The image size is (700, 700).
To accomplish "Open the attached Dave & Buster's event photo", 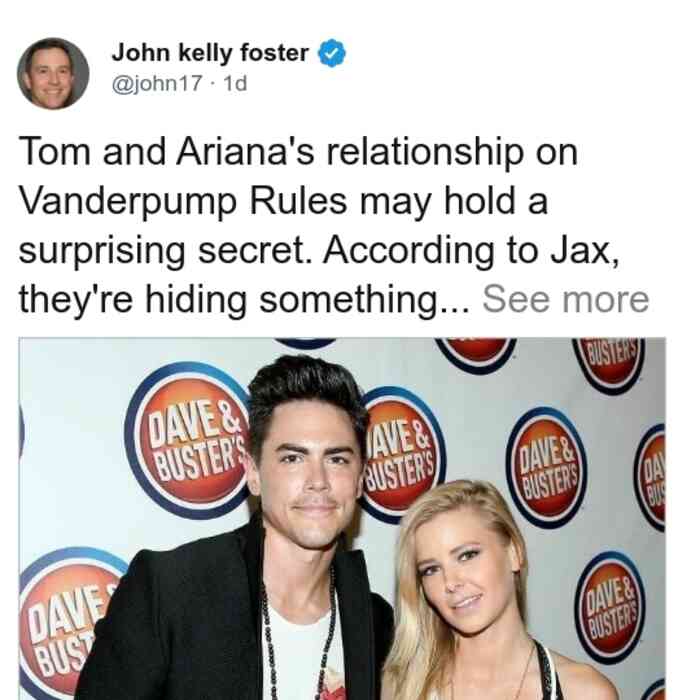I will pos(342,518).
